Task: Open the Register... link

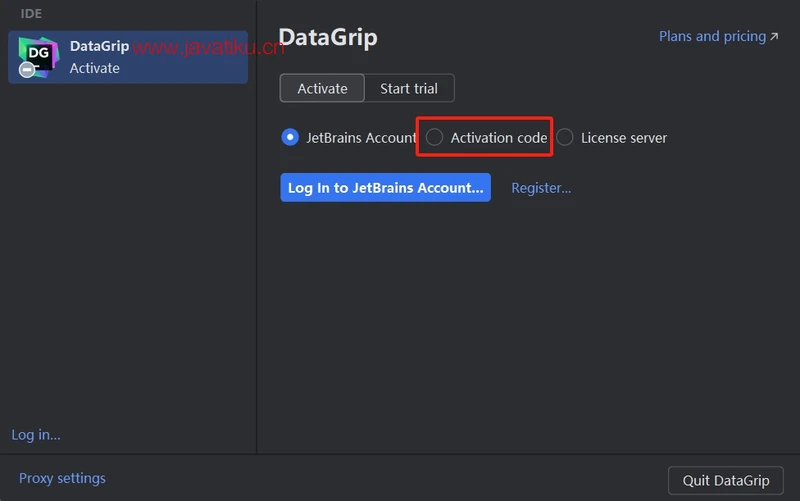Action: coord(541,187)
